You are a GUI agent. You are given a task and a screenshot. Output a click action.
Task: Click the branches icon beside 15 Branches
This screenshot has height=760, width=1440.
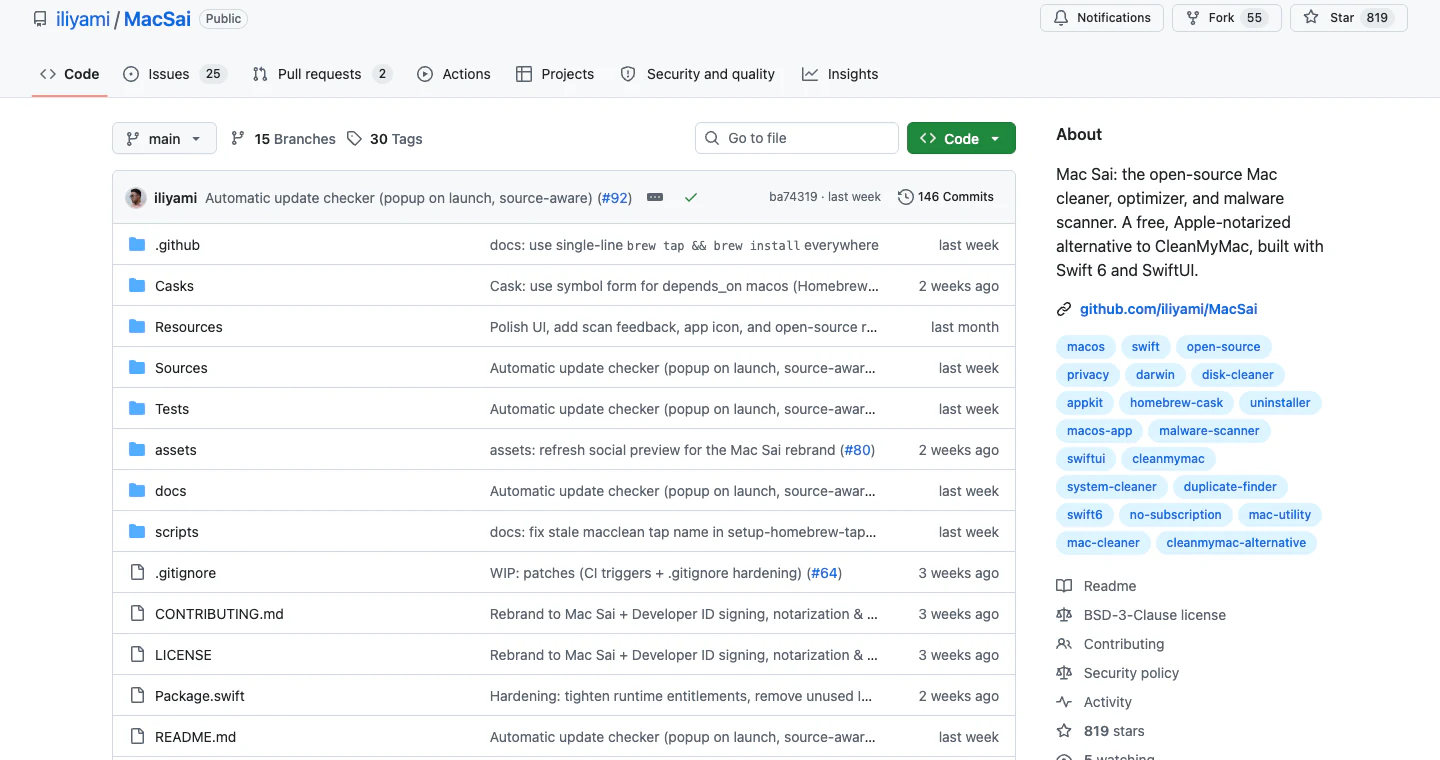tap(238, 139)
